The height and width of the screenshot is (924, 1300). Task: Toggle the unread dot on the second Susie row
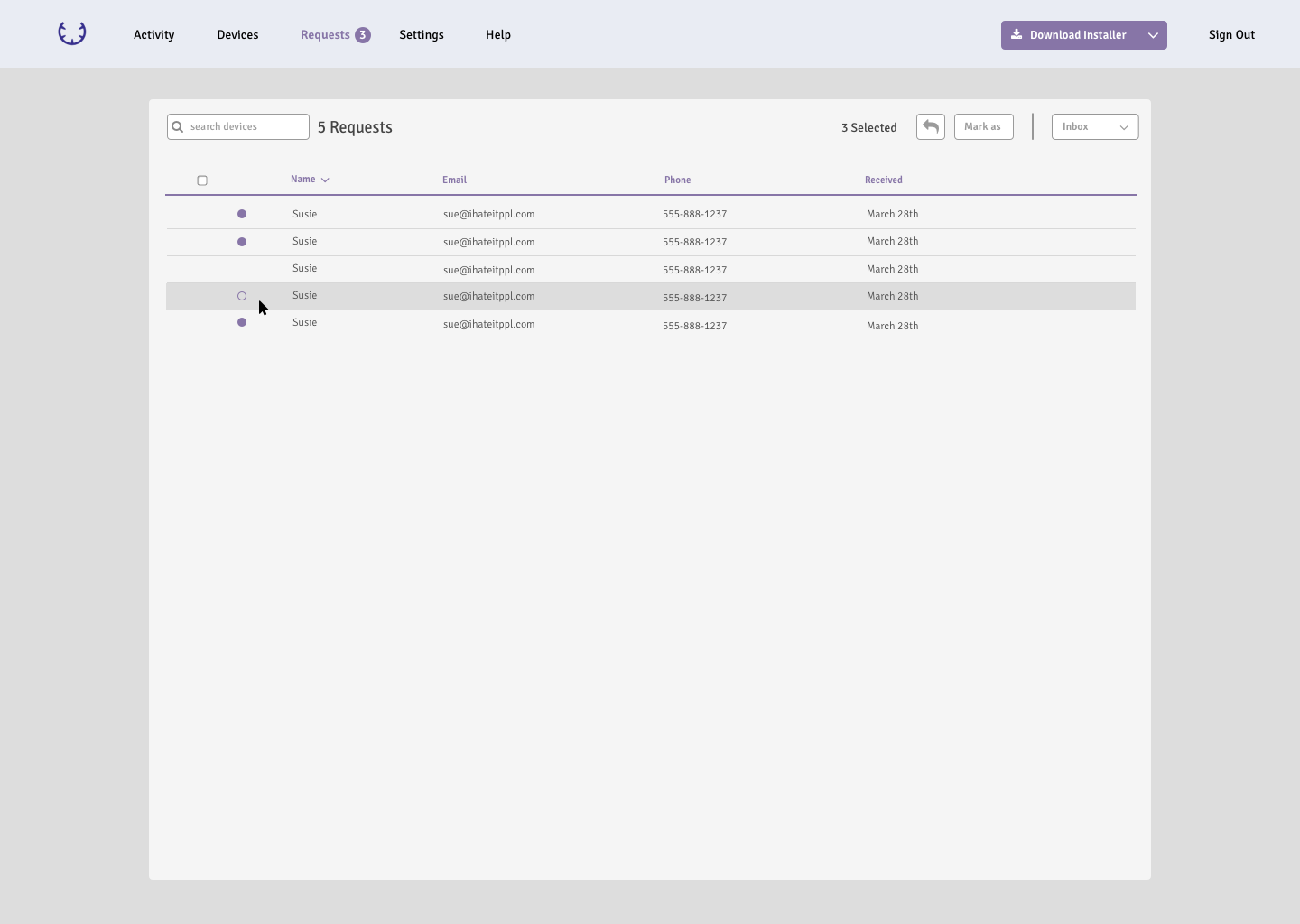242,242
